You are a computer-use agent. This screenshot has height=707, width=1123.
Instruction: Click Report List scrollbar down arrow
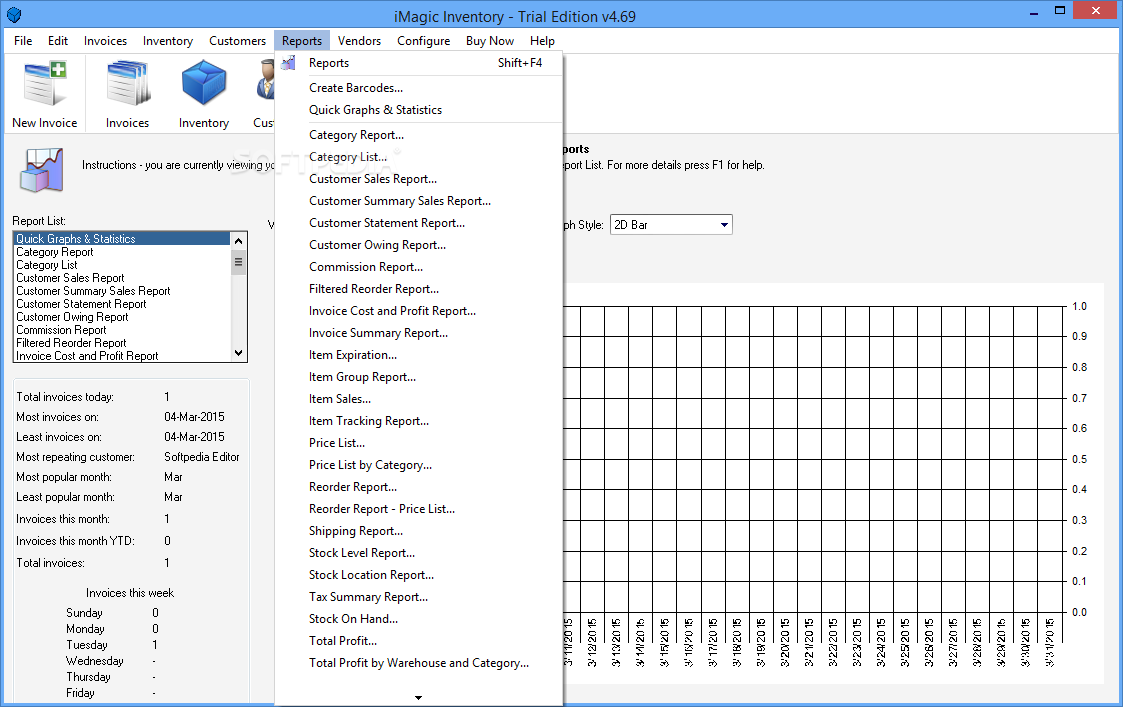coord(238,353)
